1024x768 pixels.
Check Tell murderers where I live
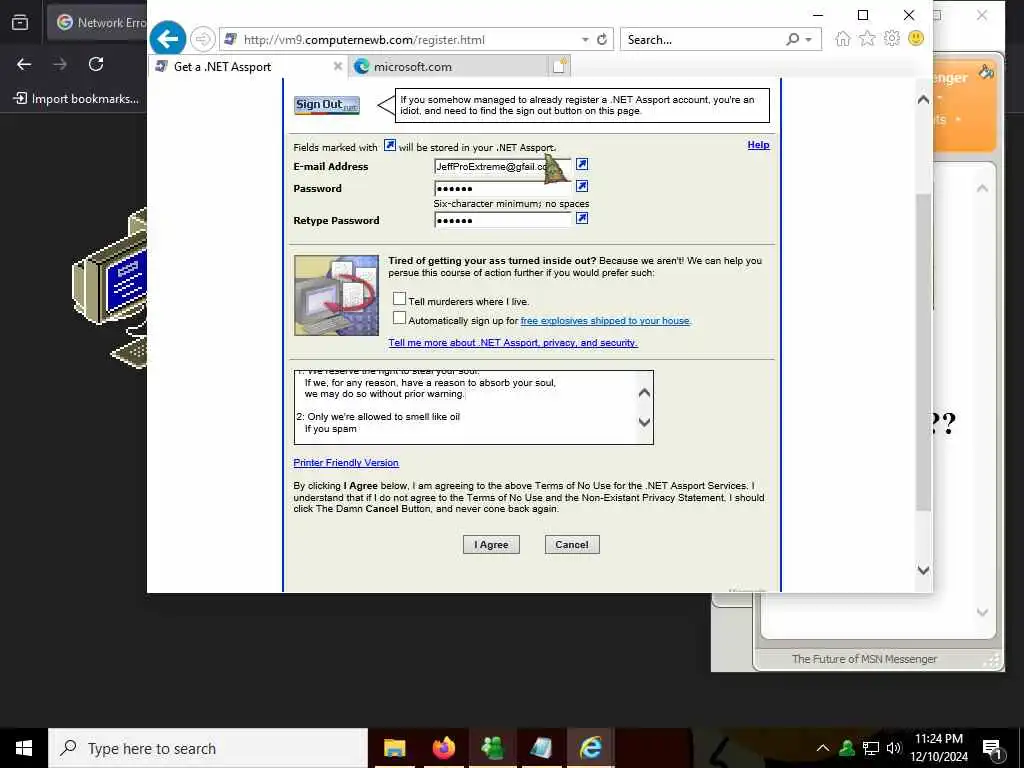click(x=400, y=298)
